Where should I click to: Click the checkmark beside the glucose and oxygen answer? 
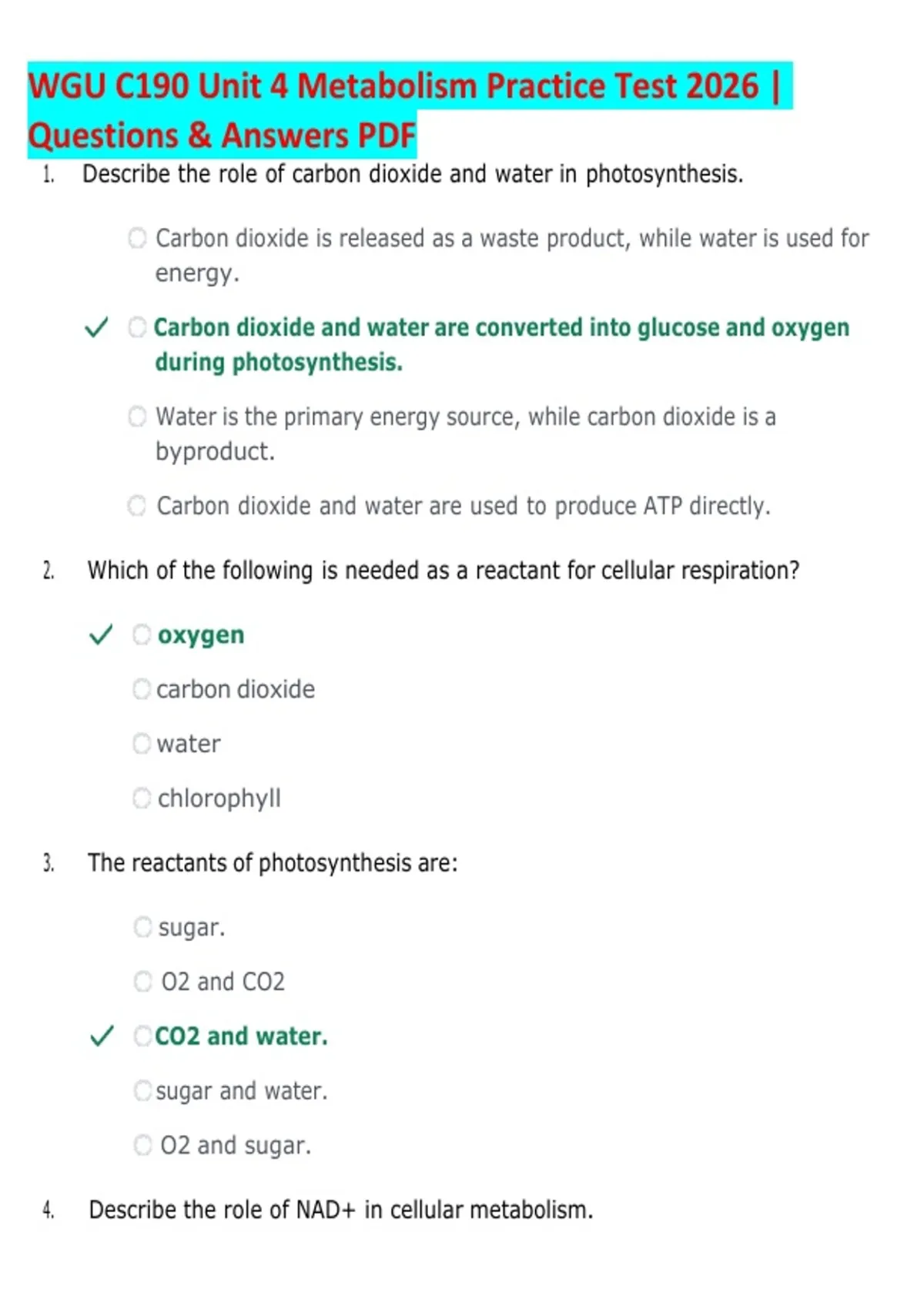click(96, 327)
